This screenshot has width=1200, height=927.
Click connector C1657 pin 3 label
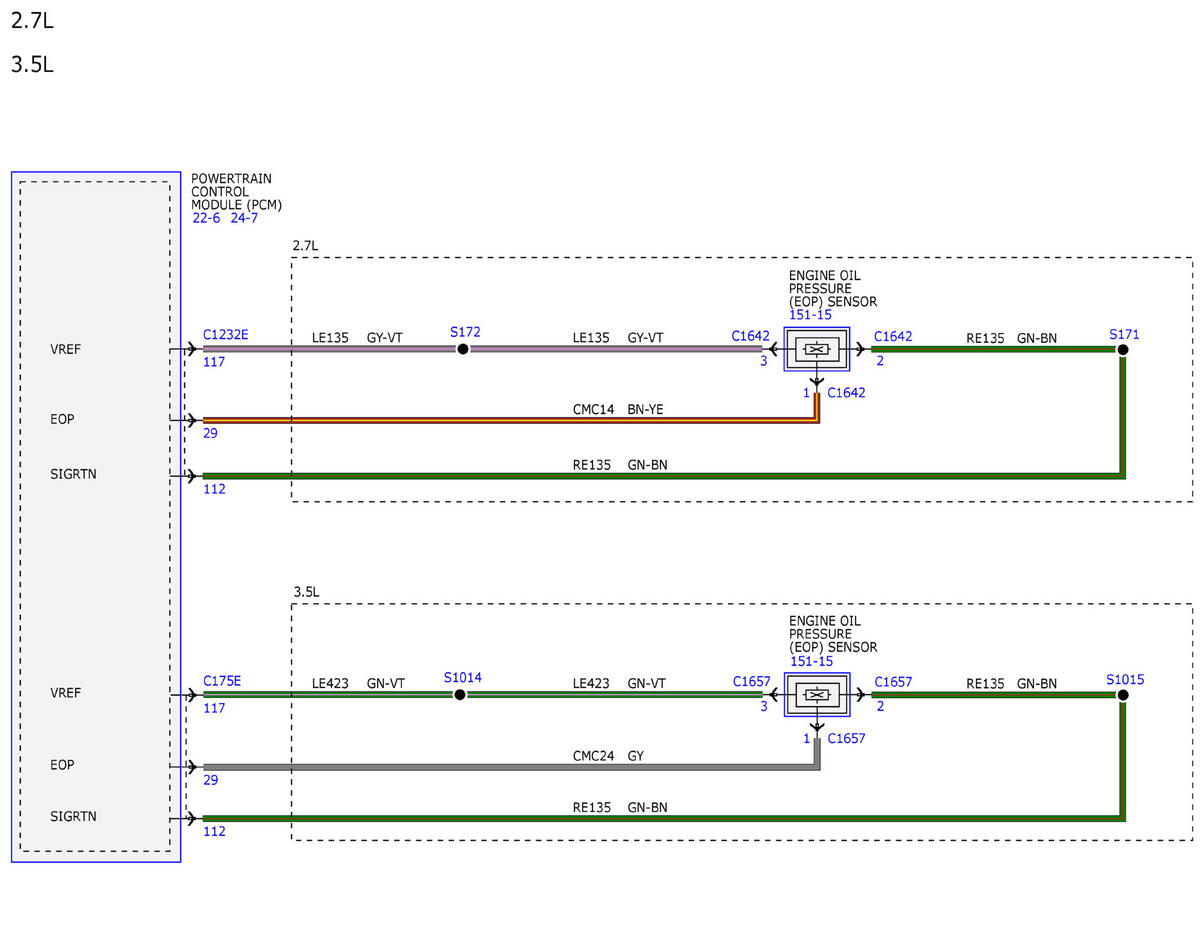[763, 707]
